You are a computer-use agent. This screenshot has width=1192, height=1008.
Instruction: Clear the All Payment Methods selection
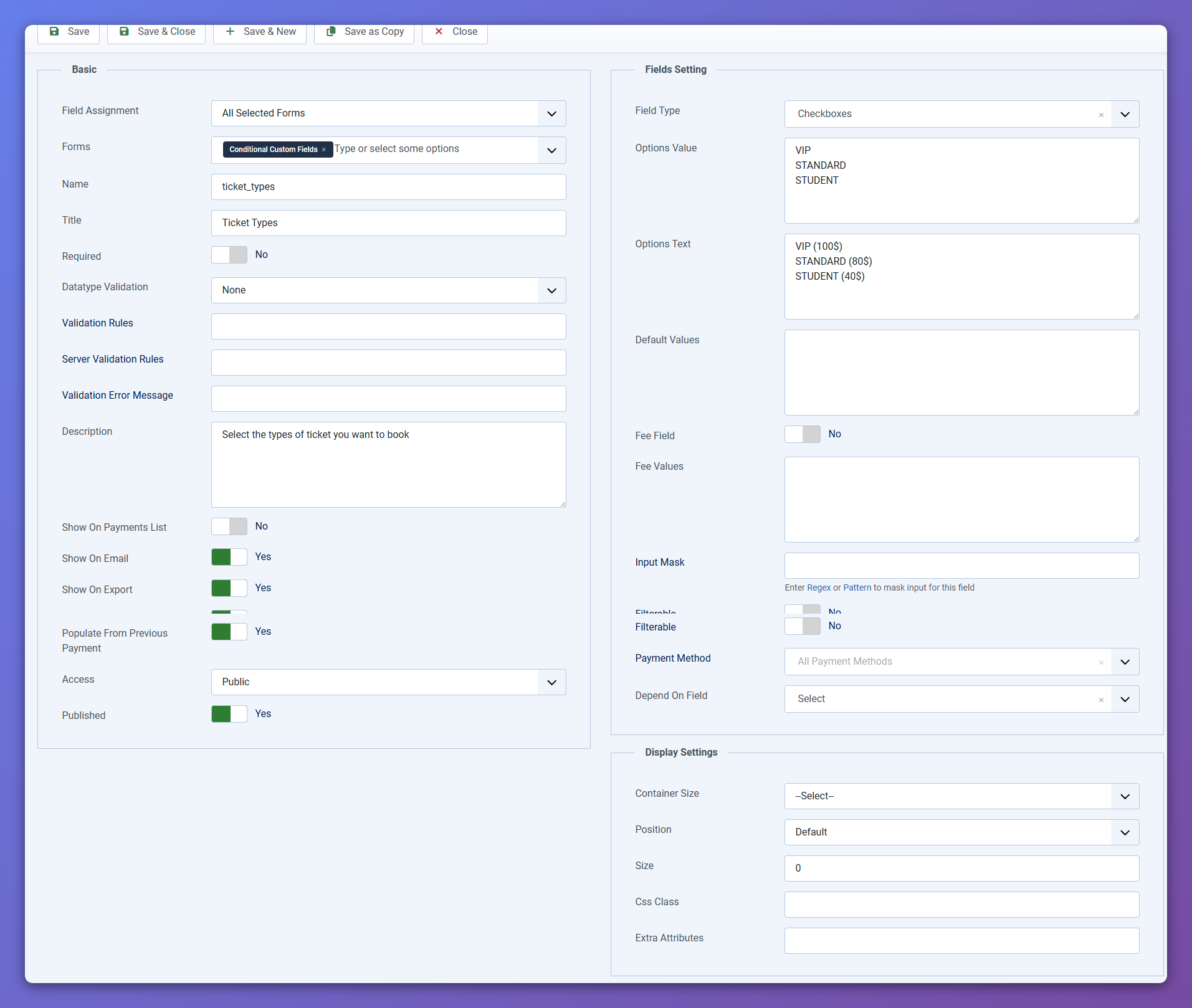[1101, 662]
